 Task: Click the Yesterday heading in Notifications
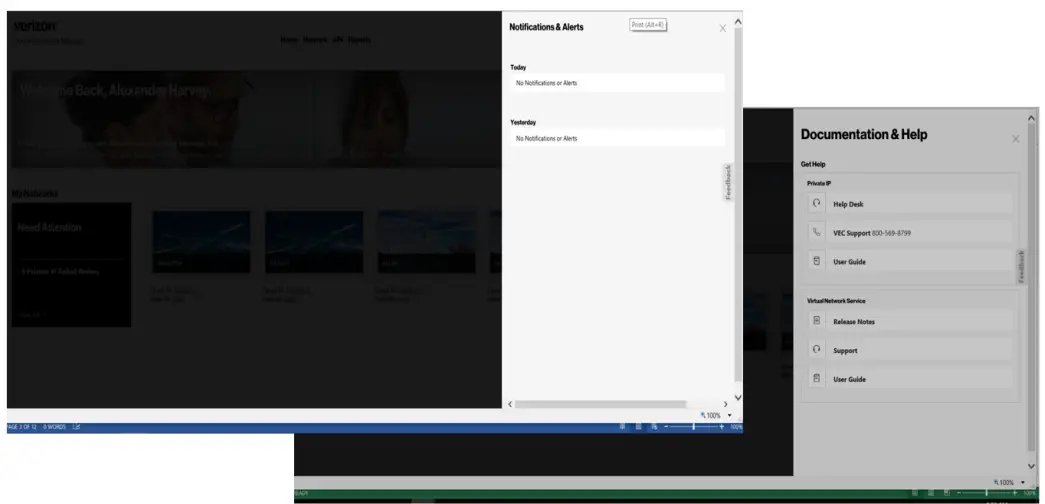pyautogui.click(x=523, y=123)
